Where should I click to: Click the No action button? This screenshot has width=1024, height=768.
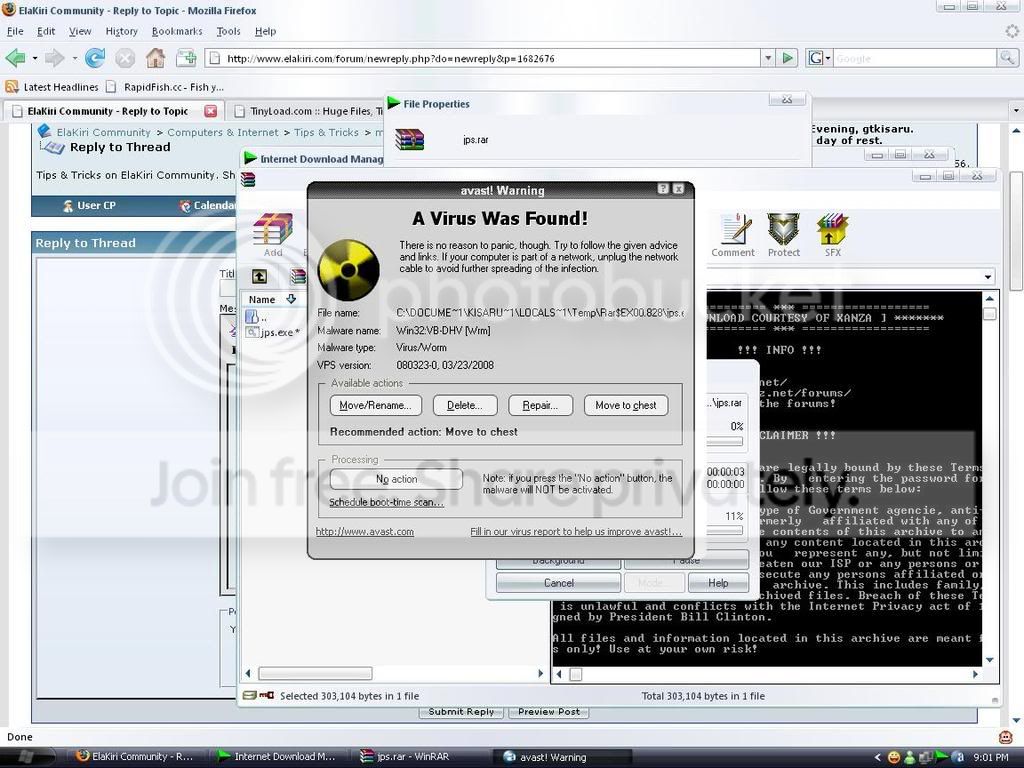(x=396, y=479)
